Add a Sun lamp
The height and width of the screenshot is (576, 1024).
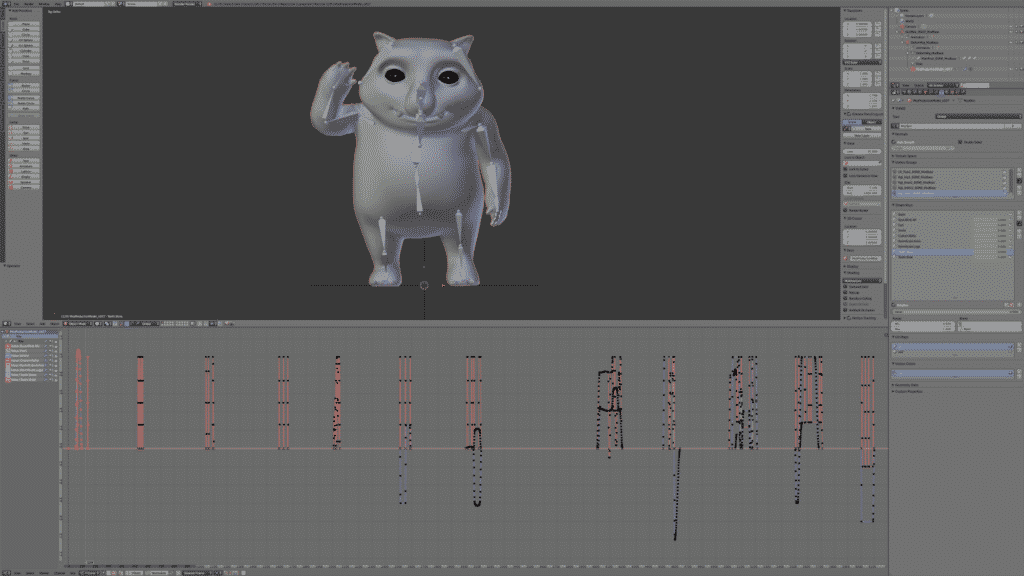(25, 133)
